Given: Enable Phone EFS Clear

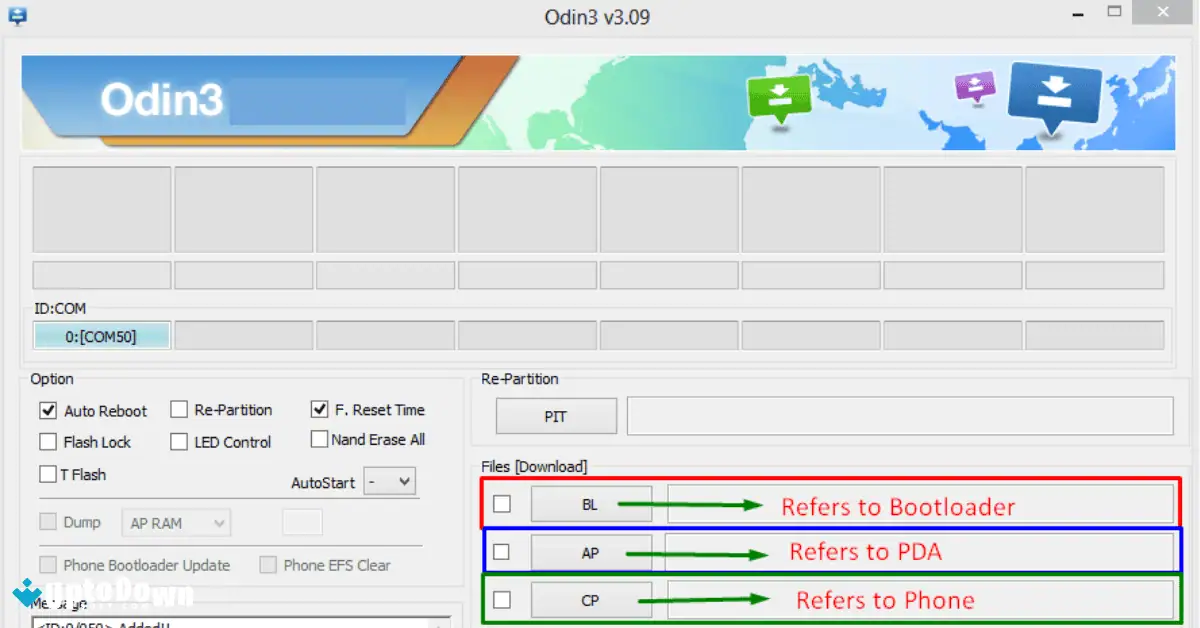Looking at the screenshot, I should (268, 565).
